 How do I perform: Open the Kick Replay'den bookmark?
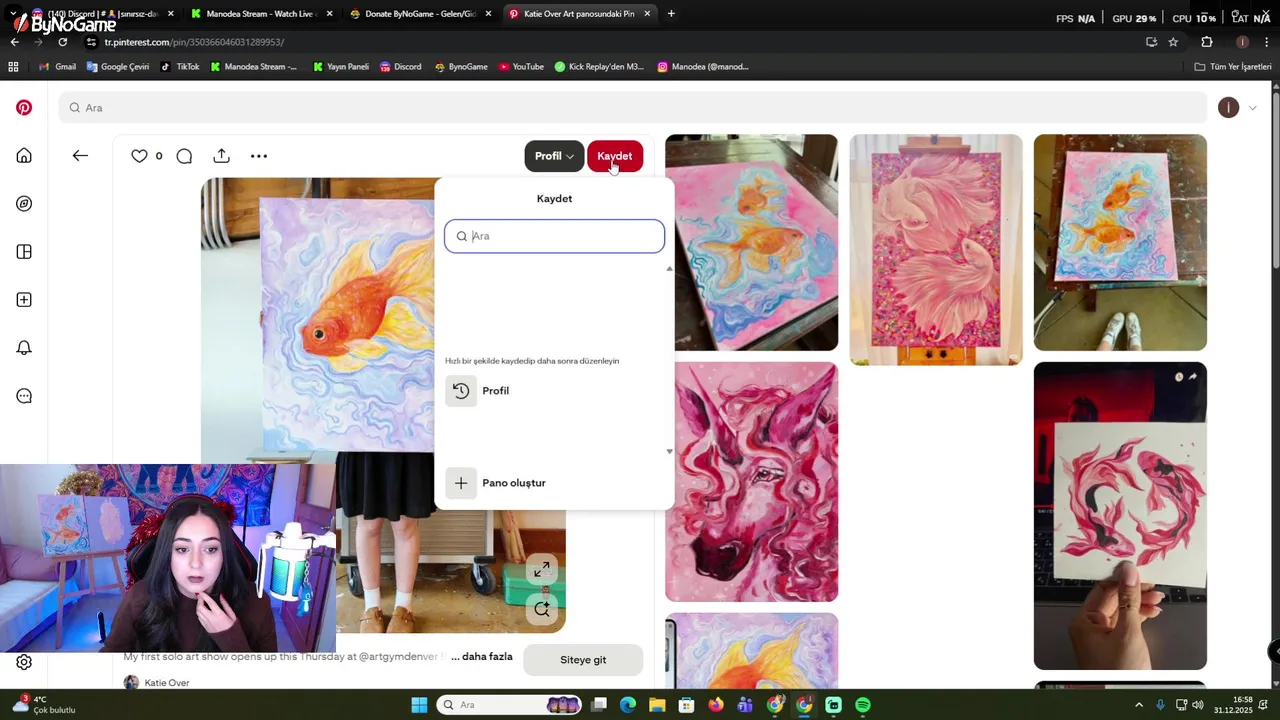599,67
